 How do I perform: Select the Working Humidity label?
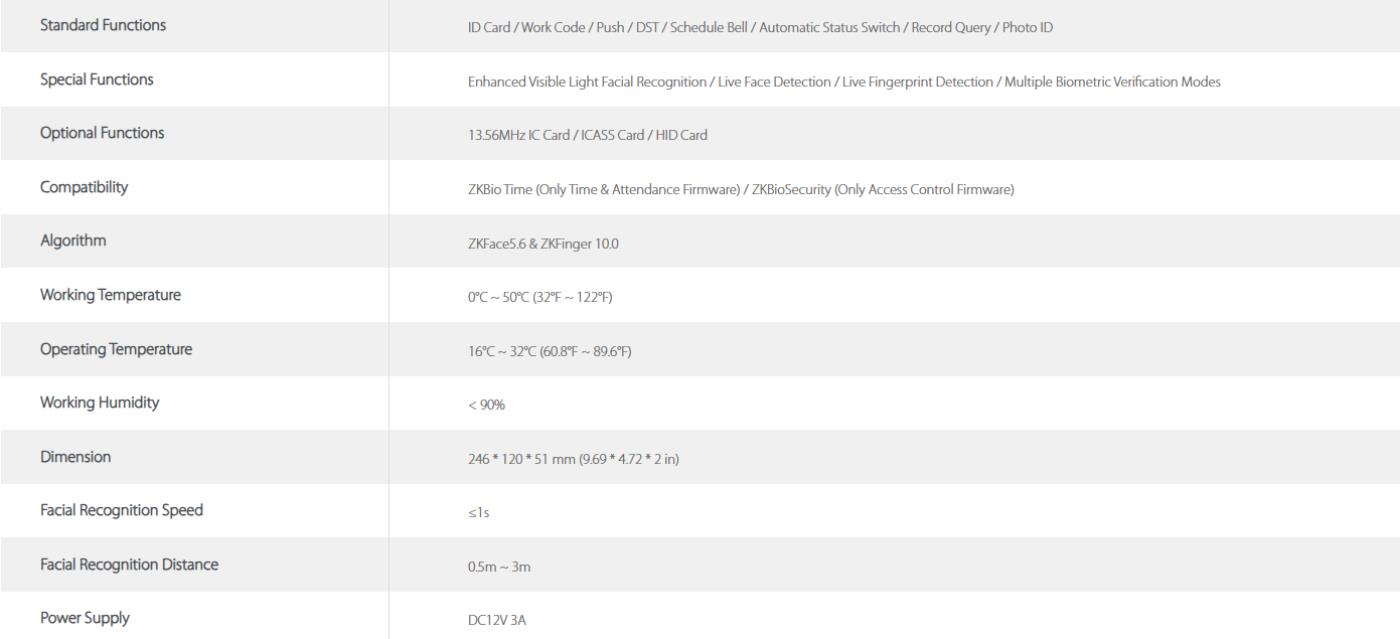coord(99,404)
